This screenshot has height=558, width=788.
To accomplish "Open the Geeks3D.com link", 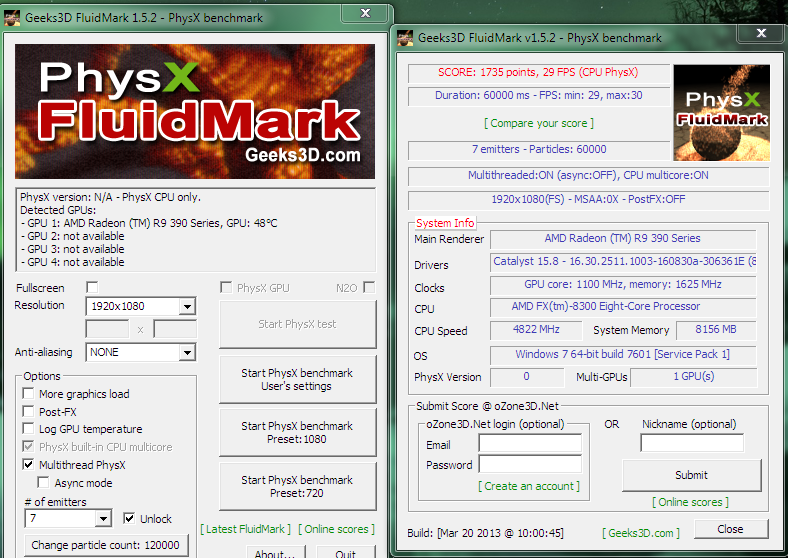I will (x=641, y=533).
